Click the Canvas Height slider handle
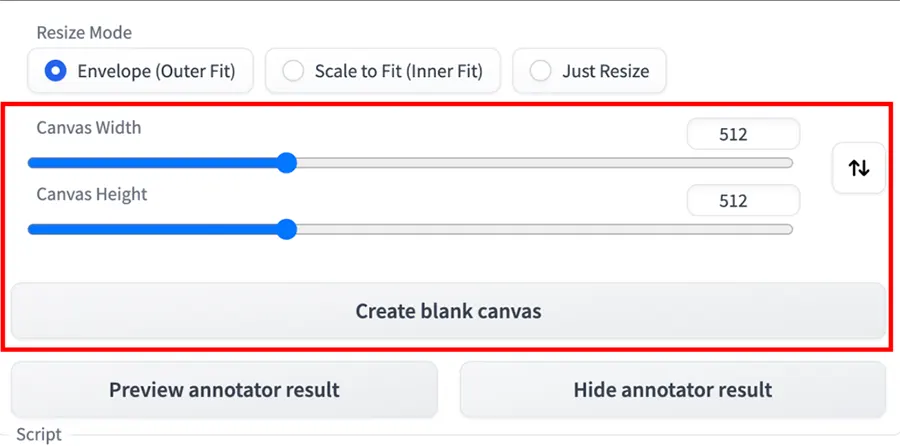 [287, 230]
